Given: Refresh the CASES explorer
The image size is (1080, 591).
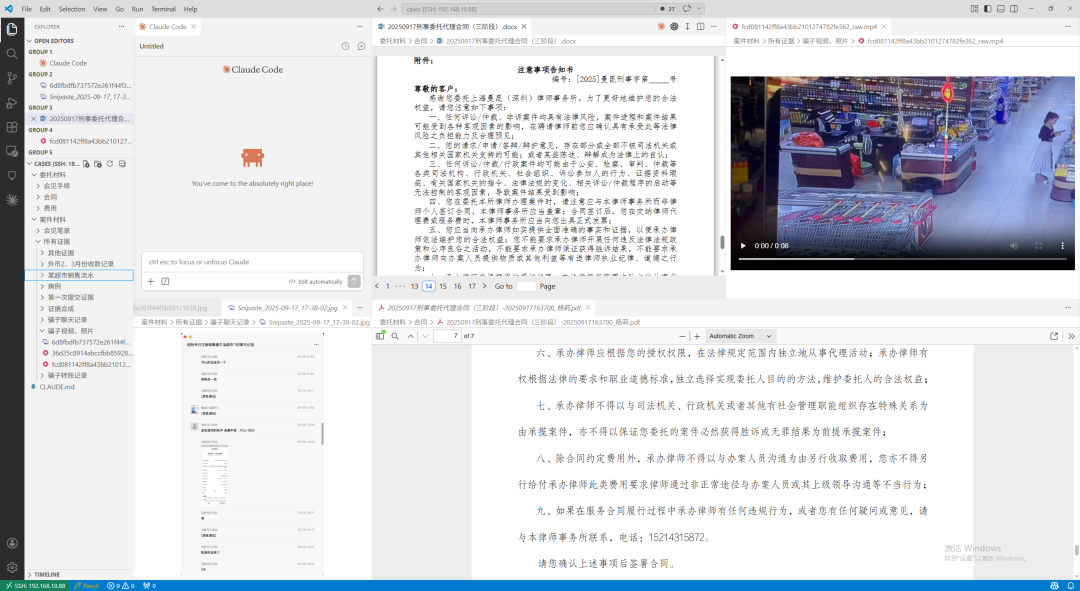Looking at the screenshot, I should [x=110, y=164].
